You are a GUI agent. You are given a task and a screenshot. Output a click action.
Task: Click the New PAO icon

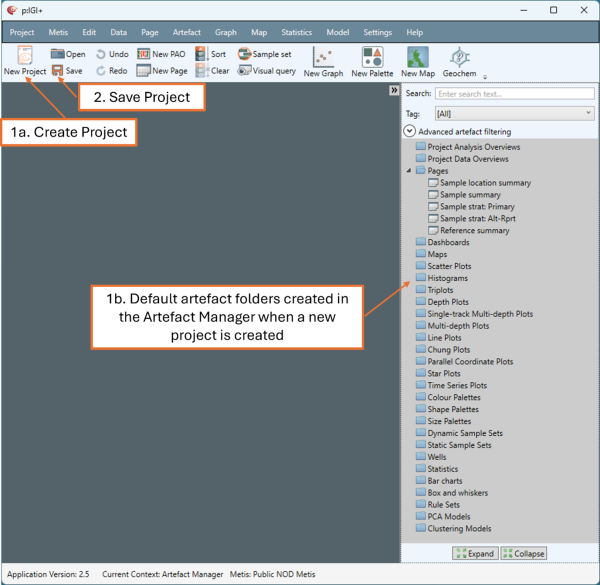pyautogui.click(x=160, y=54)
